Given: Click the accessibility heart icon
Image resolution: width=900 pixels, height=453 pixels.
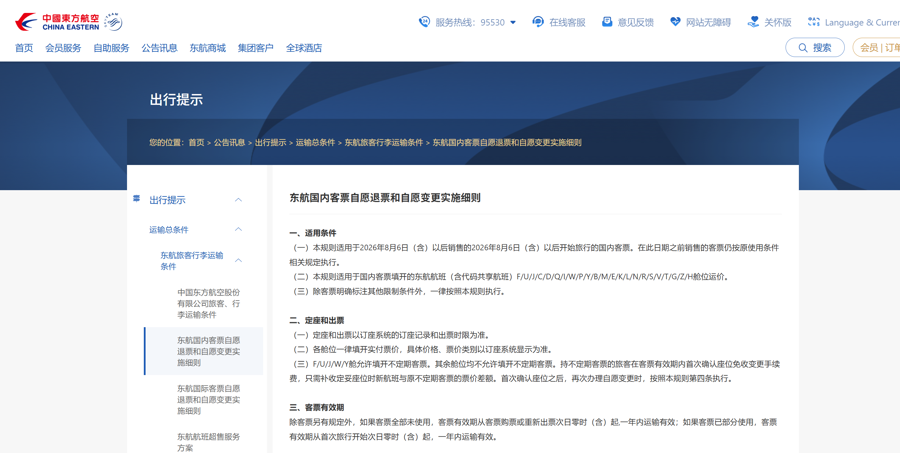Looking at the screenshot, I should click(x=675, y=22).
